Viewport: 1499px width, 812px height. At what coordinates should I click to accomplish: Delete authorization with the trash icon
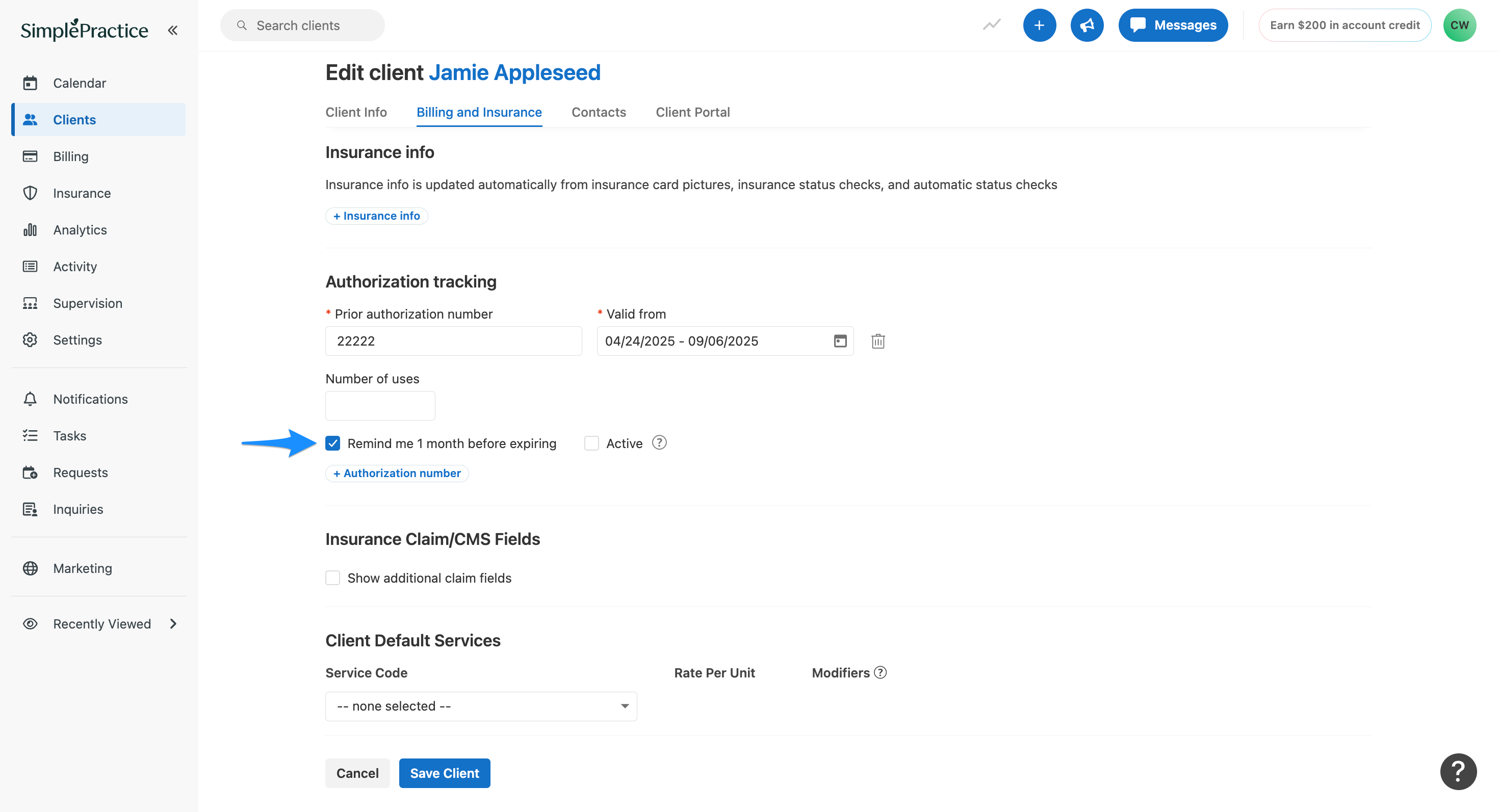click(877, 341)
